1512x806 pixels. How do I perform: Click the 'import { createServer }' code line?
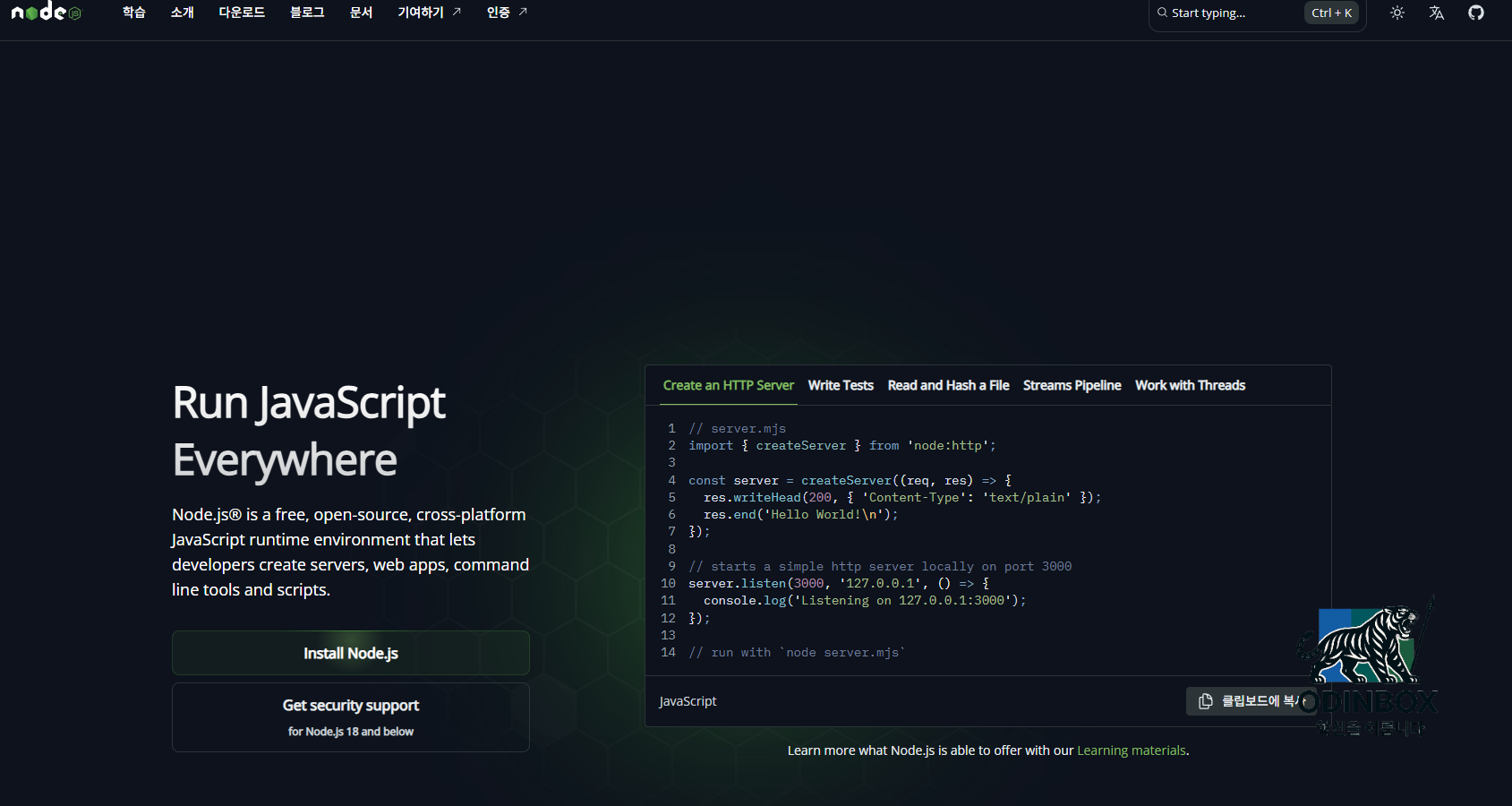(x=841, y=446)
